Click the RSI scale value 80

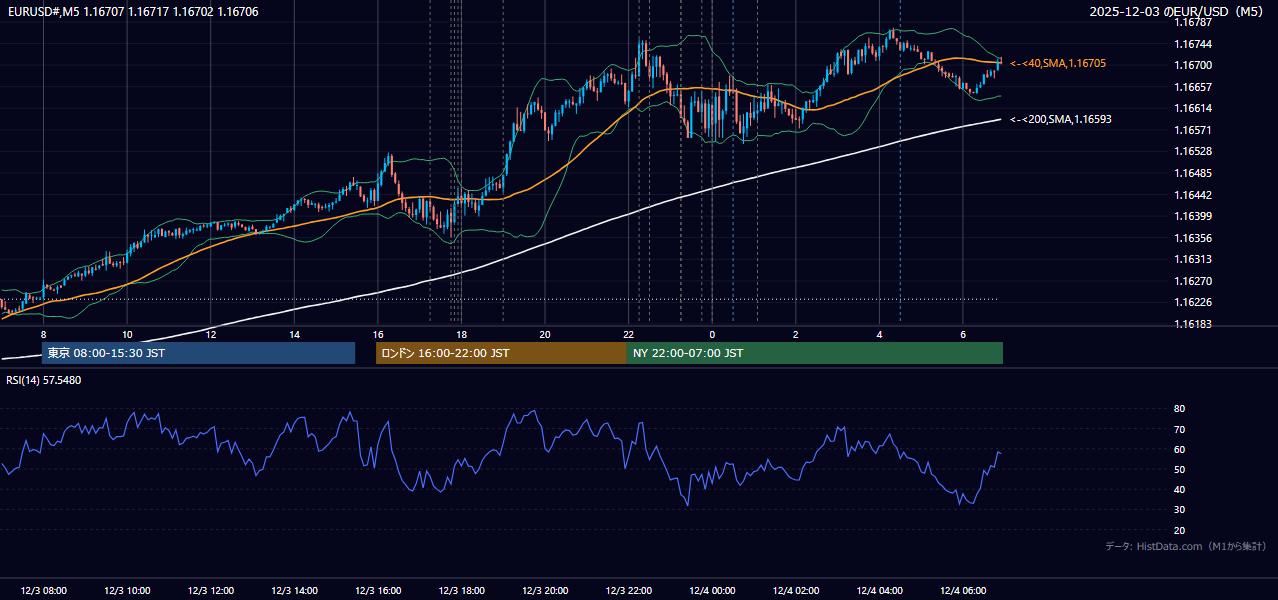click(1179, 409)
